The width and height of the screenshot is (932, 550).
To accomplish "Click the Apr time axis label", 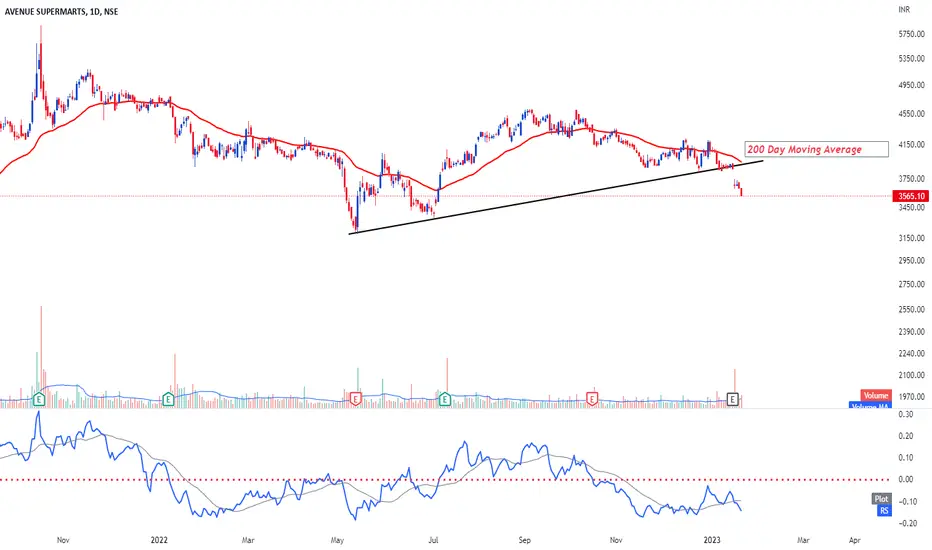I will pos(855,540).
